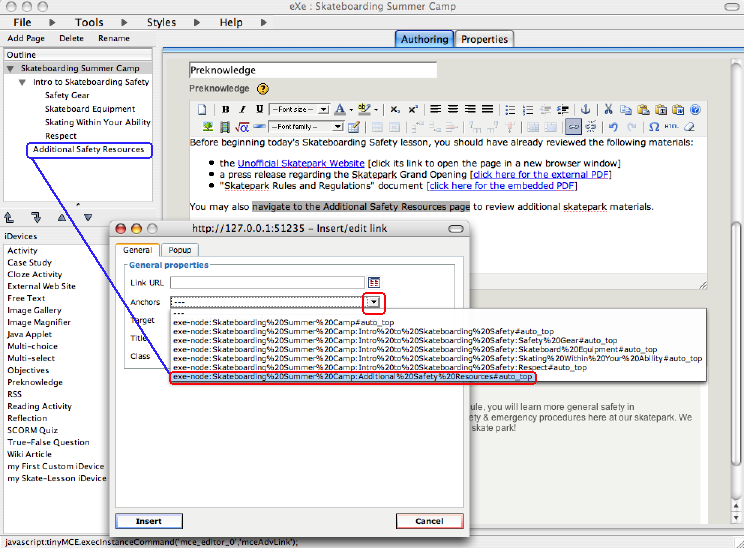Align text left
The height and width of the screenshot is (548, 744).
[x=435, y=110]
